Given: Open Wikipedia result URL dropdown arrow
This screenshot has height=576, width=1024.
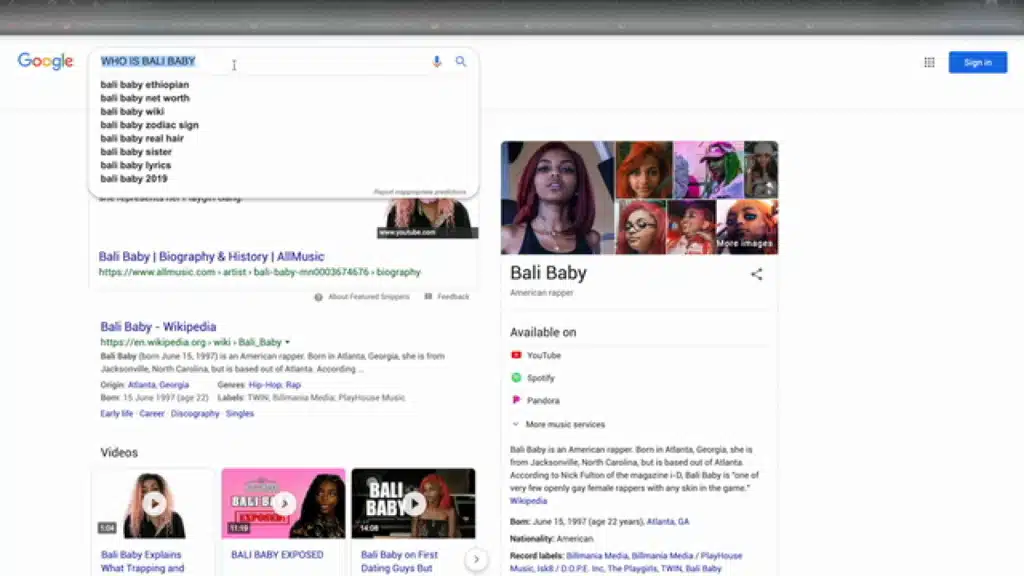Looking at the screenshot, I should pyautogui.click(x=288, y=342).
